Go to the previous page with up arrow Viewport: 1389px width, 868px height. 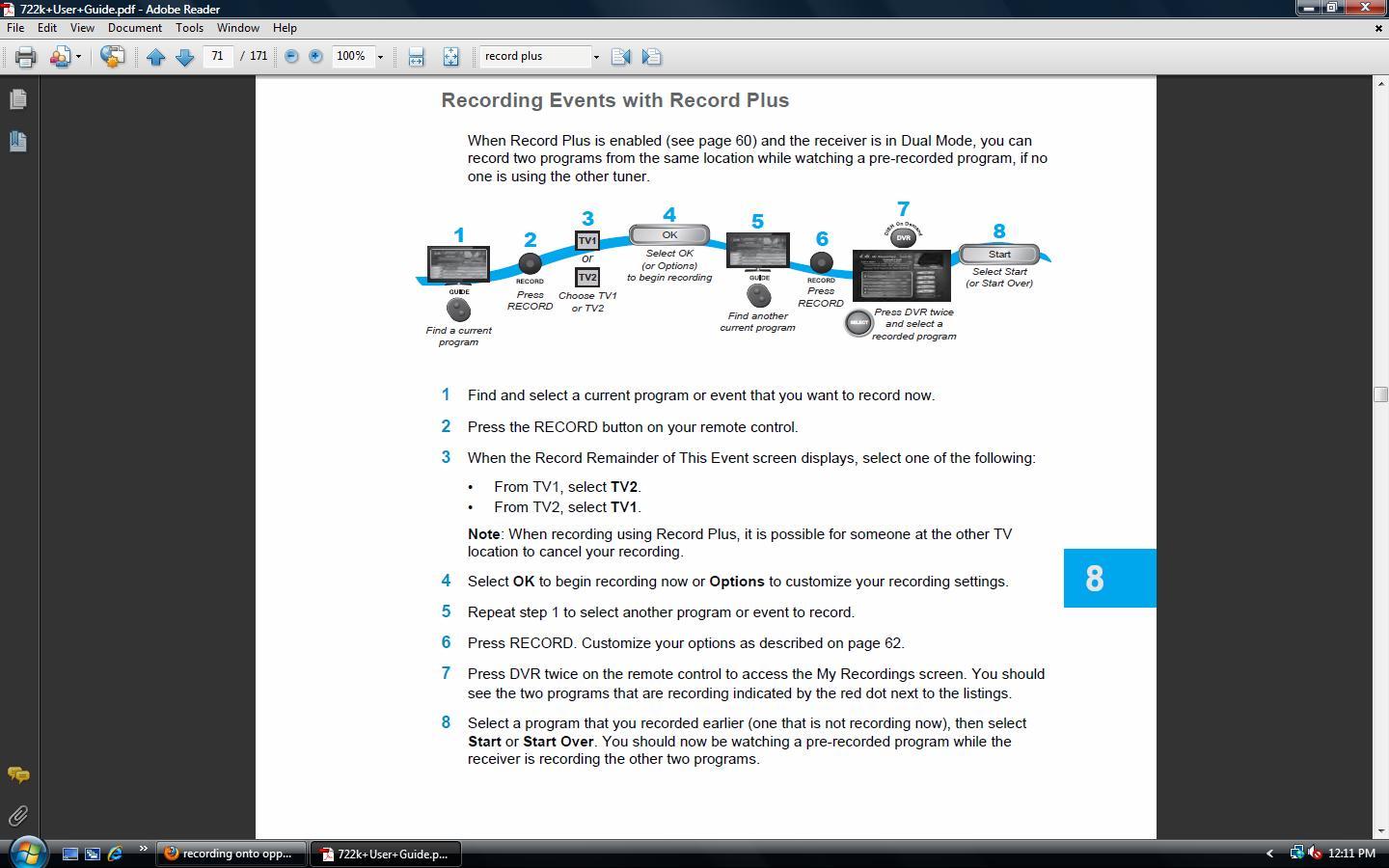pyautogui.click(x=155, y=57)
